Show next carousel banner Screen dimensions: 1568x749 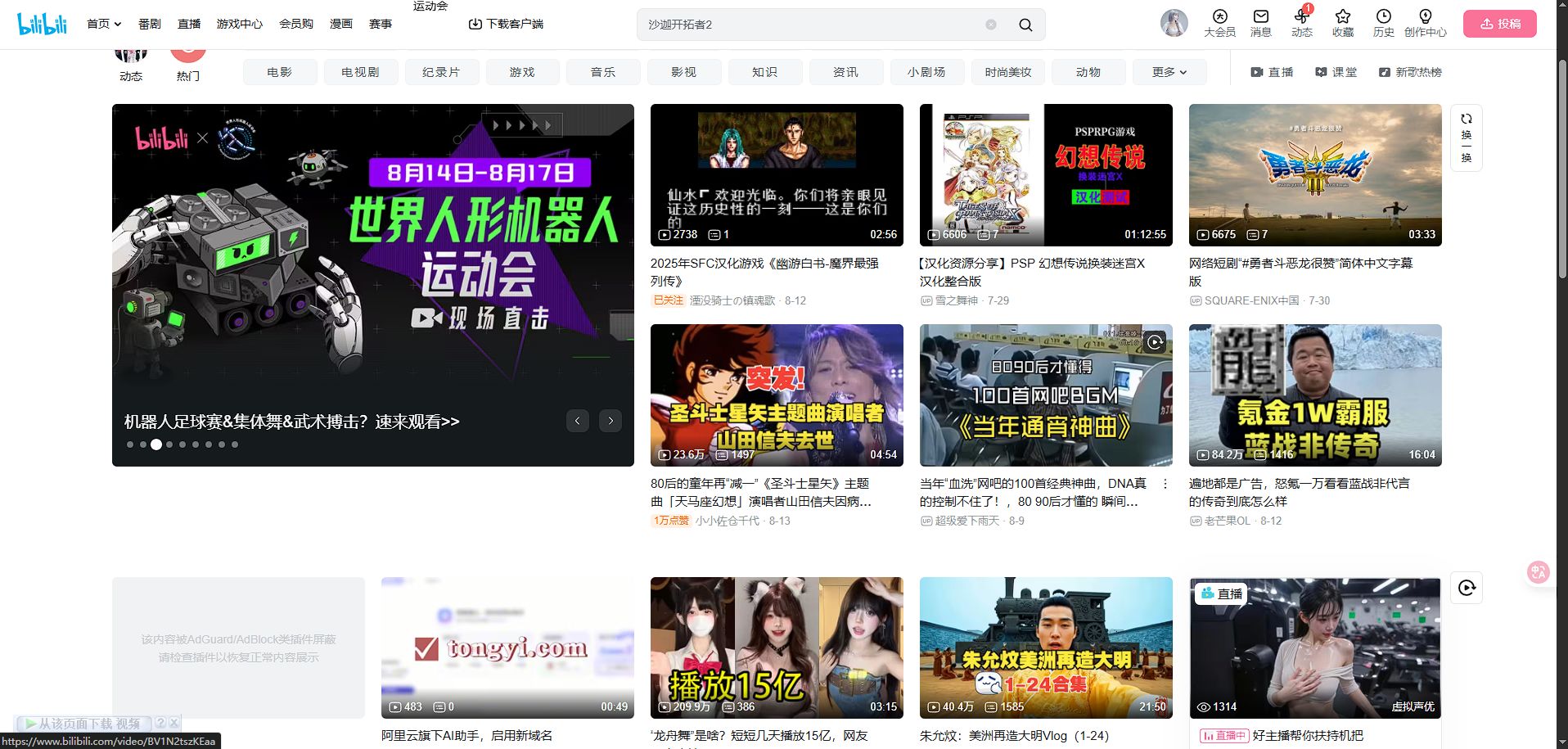click(611, 421)
